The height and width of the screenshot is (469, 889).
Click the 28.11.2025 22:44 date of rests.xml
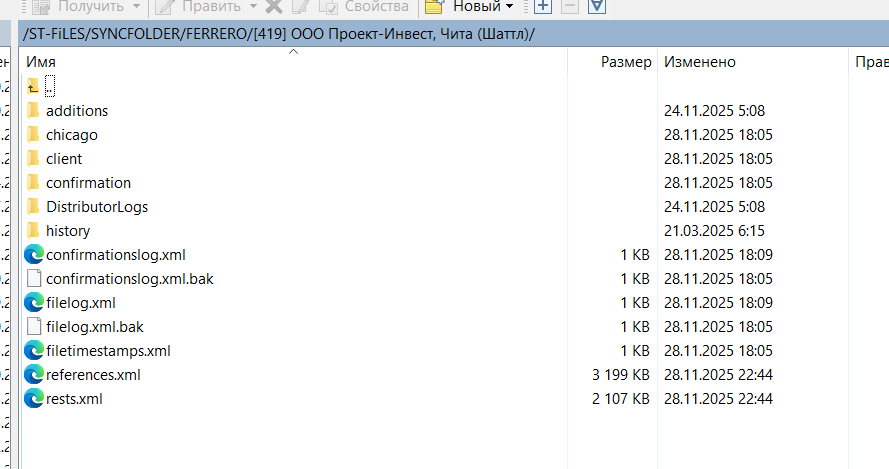point(718,399)
